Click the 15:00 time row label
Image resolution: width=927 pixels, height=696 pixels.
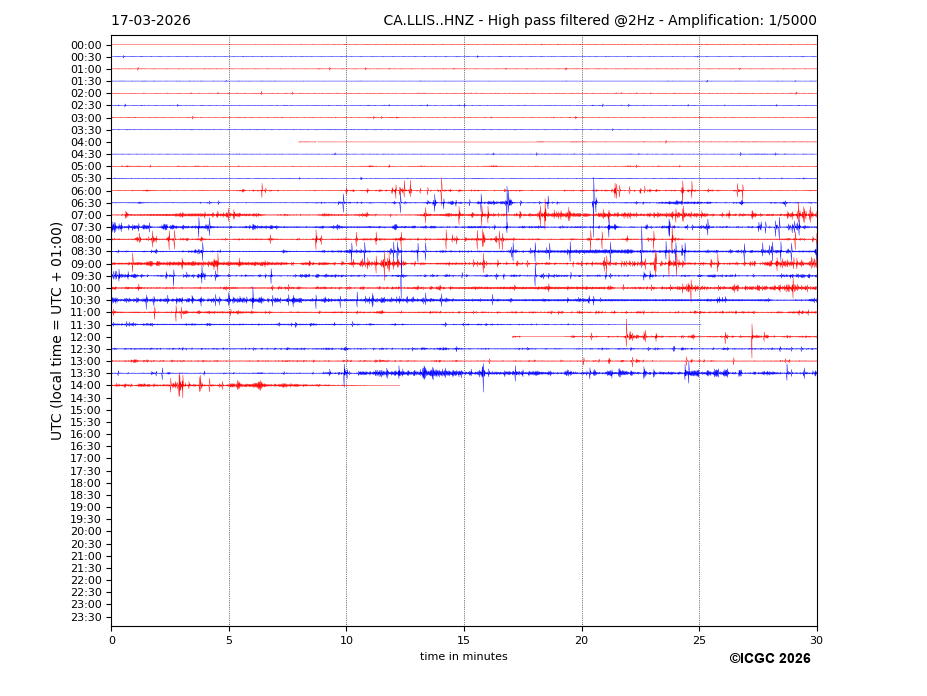86,410
